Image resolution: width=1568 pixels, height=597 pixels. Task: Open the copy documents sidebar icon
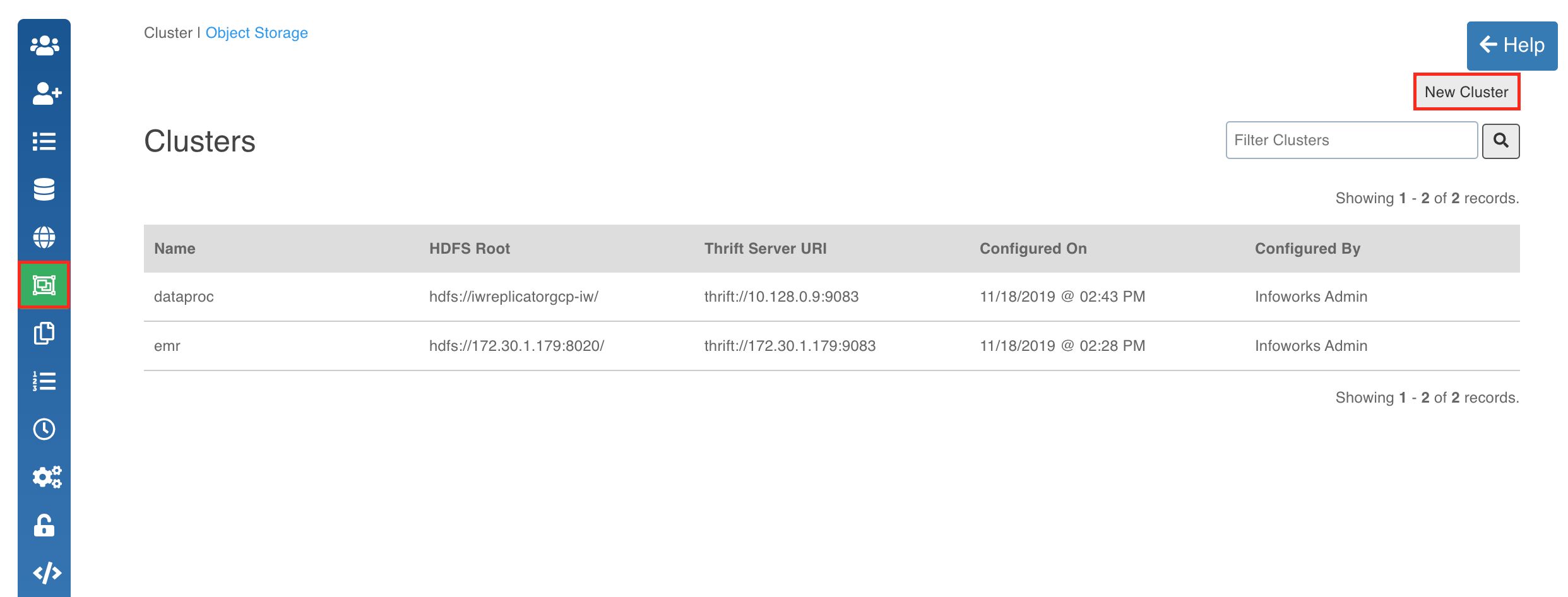click(x=44, y=333)
